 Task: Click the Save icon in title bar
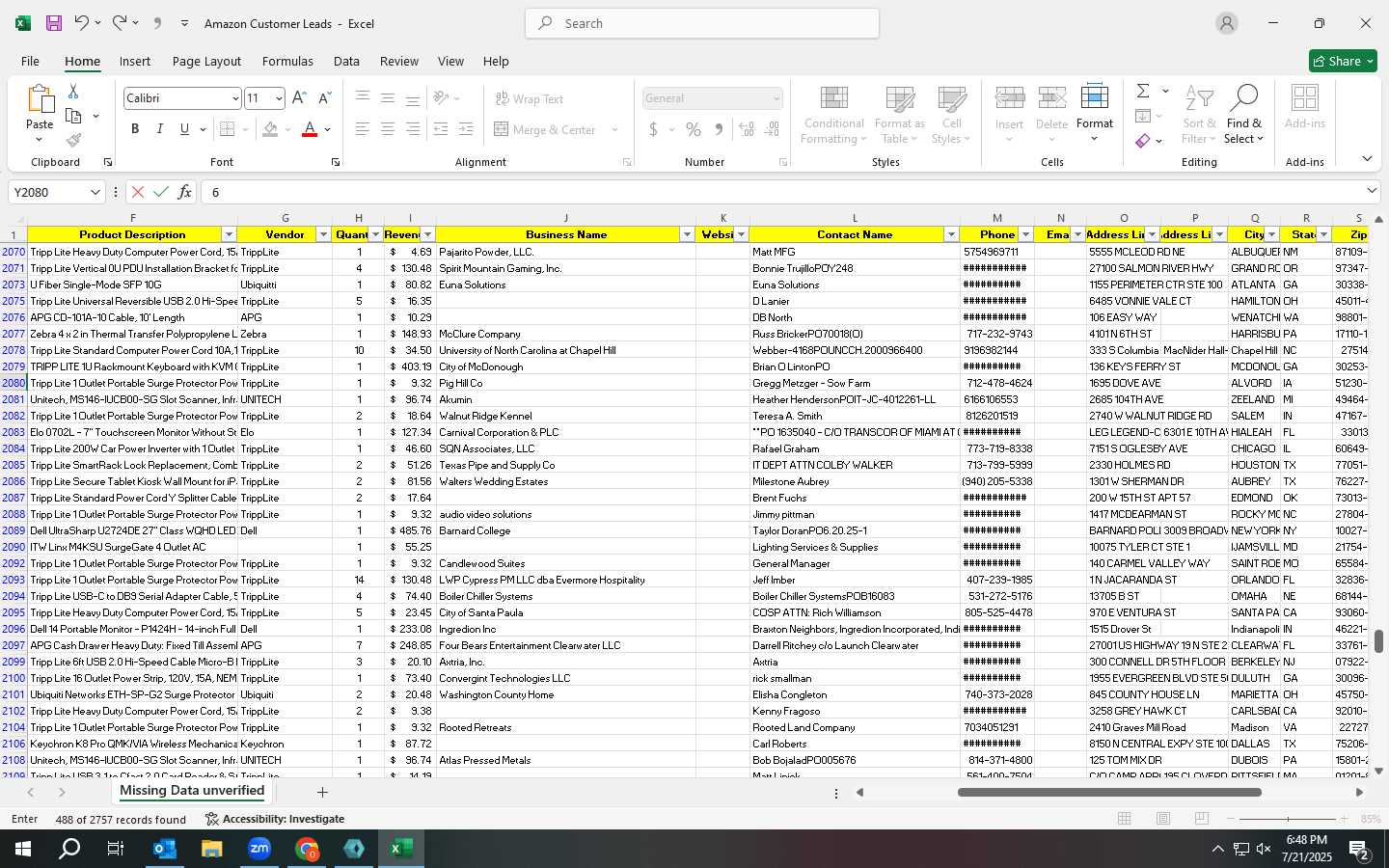54,23
